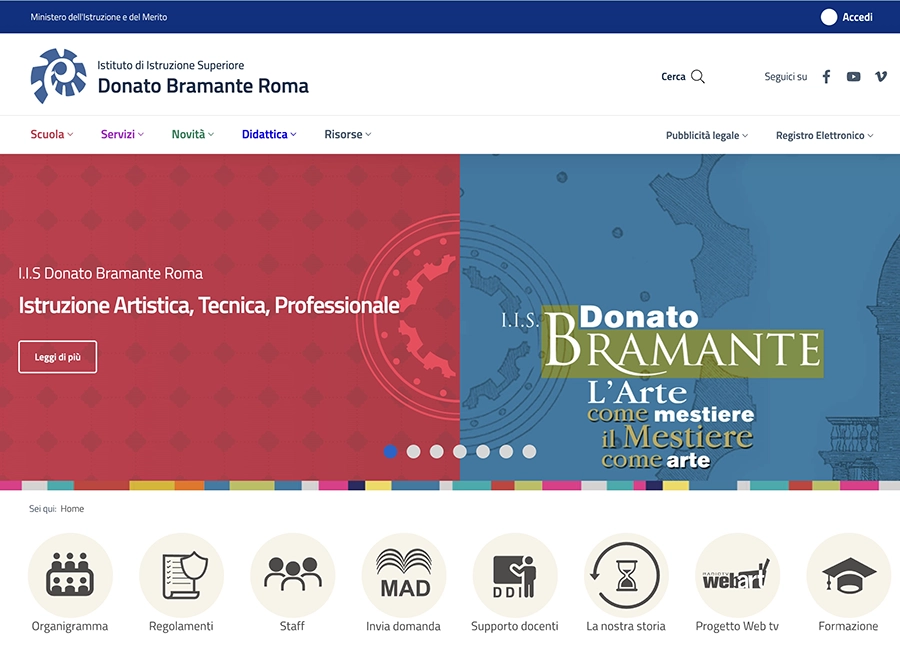Select the first carousel slide dot
The width and height of the screenshot is (900, 662).
pos(390,452)
